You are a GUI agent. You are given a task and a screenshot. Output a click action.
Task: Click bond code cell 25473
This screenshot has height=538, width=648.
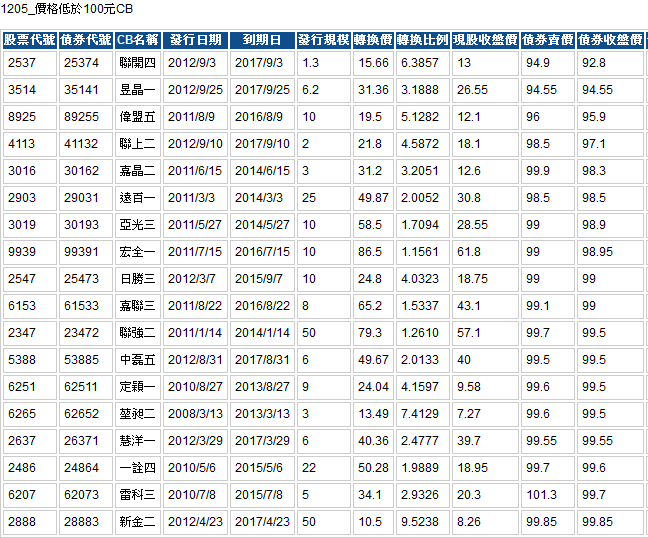click(86, 279)
